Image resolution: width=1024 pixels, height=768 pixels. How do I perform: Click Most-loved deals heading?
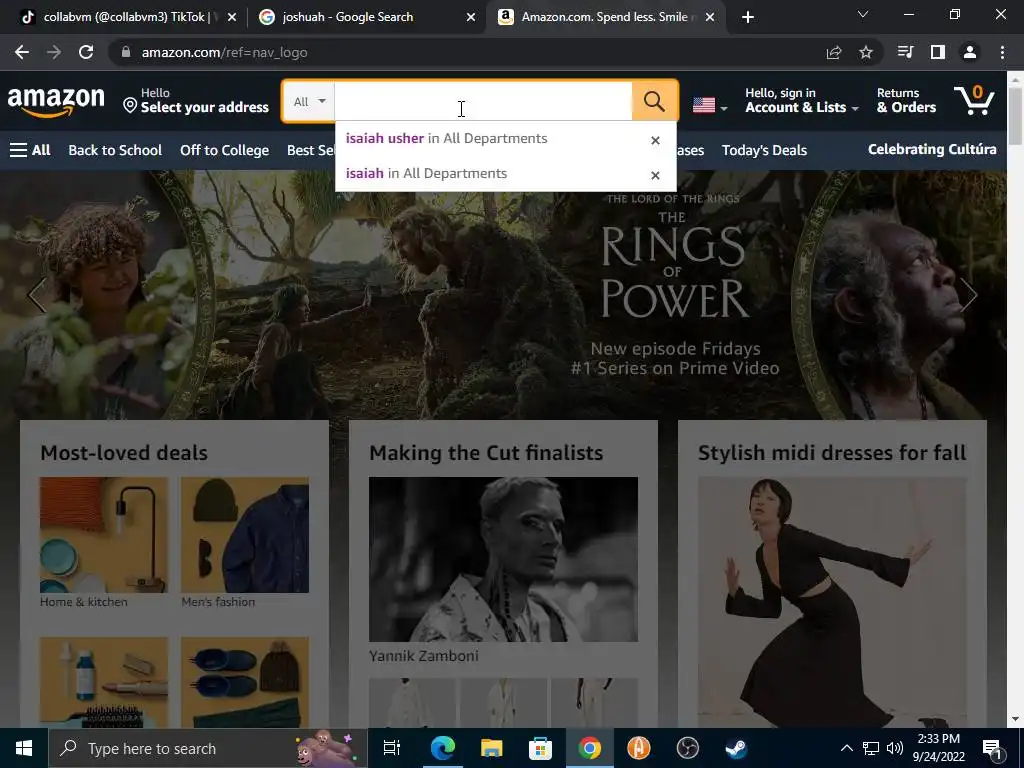124,453
